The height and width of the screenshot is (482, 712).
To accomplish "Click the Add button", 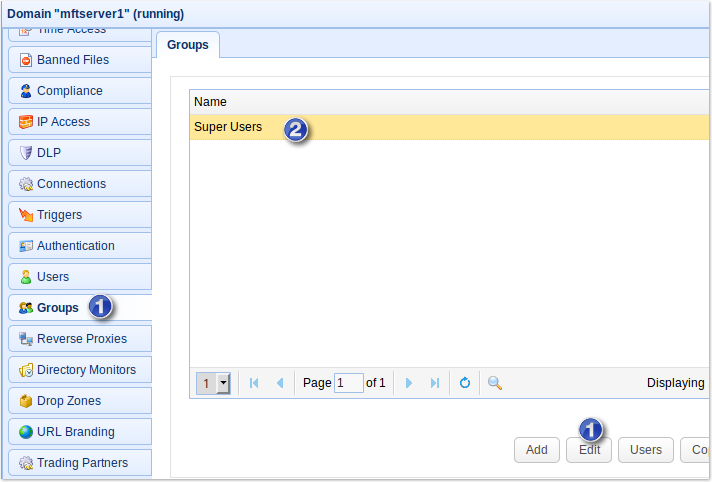I will pyautogui.click(x=536, y=450).
